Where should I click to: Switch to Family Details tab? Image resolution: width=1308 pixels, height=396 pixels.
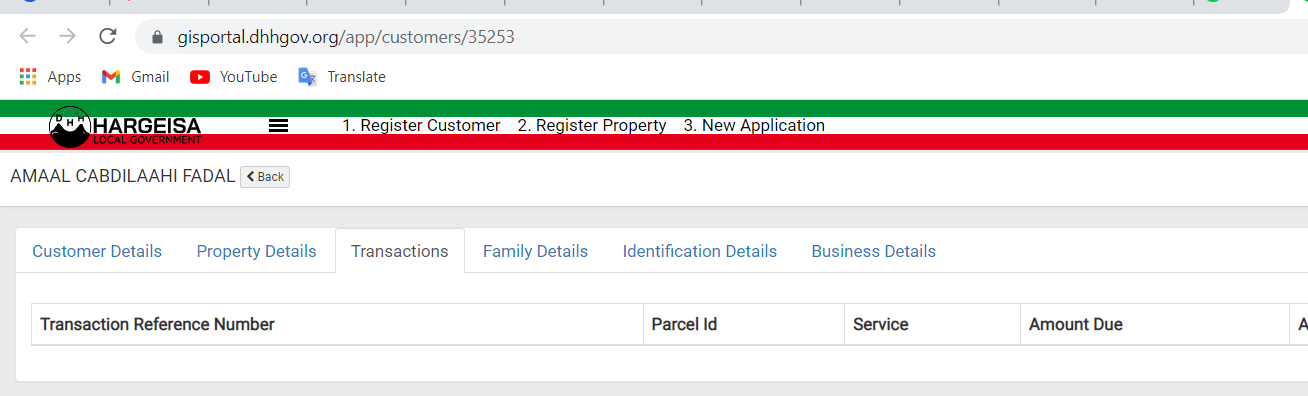click(x=535, y=251)
